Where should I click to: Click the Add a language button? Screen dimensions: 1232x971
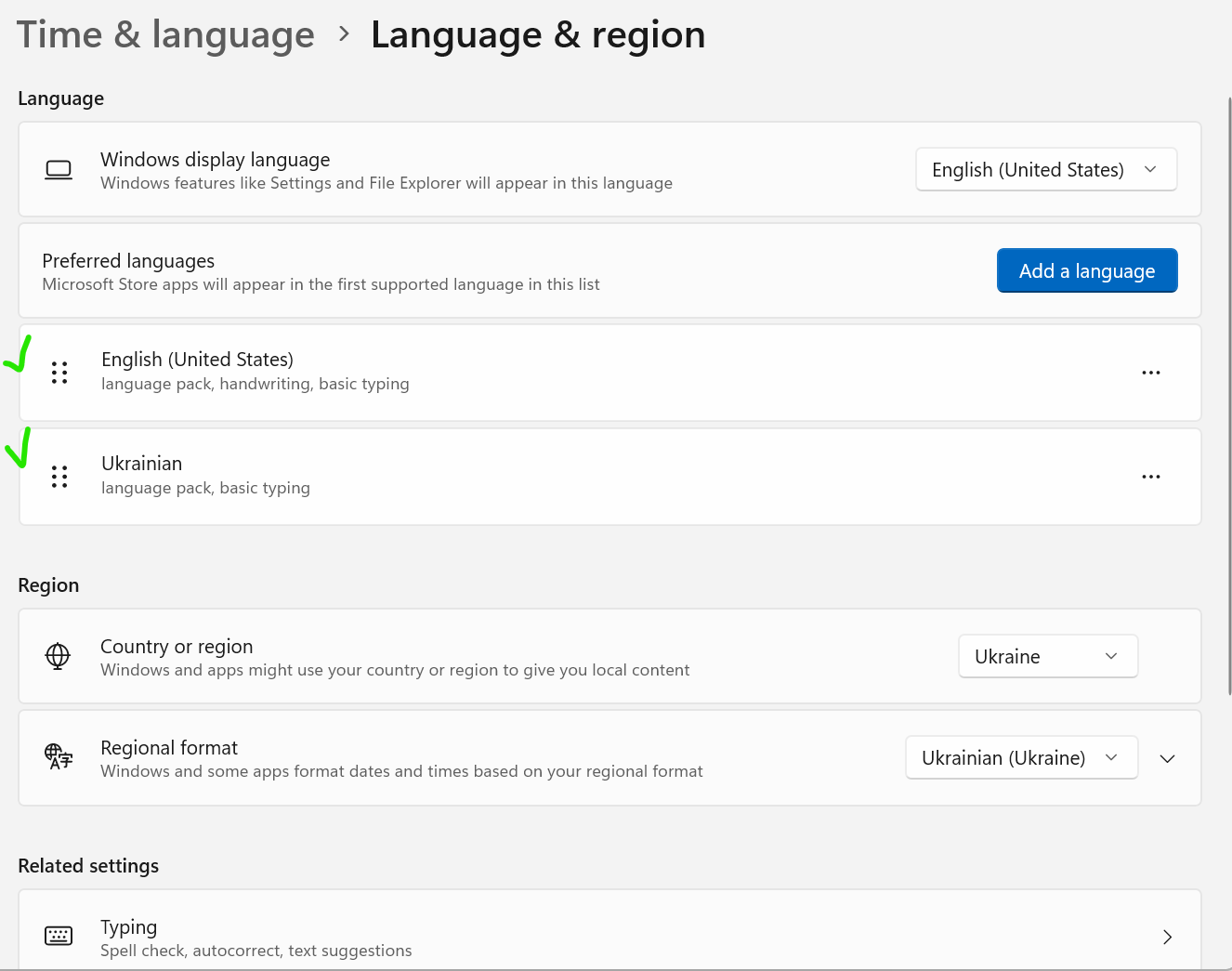[1087, 270]
